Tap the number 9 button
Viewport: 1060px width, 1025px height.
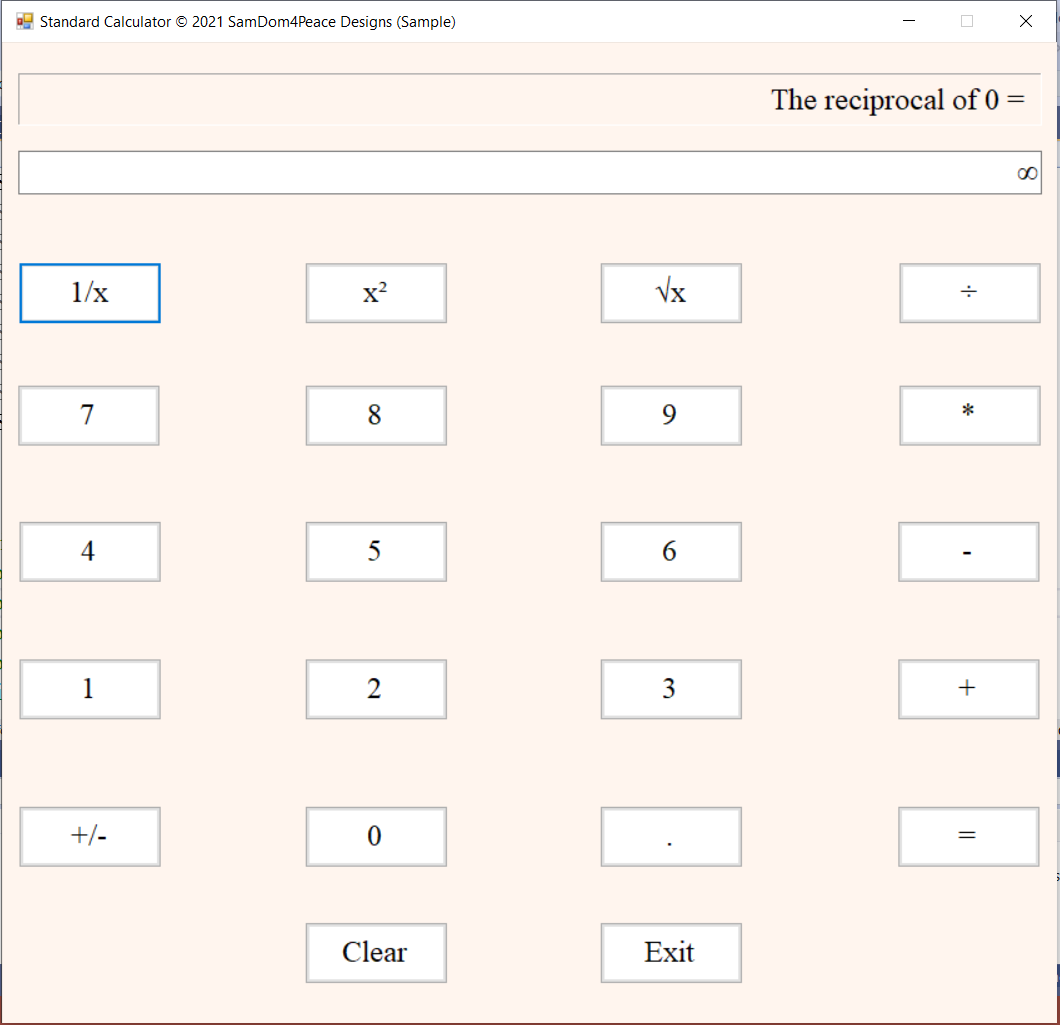coord(670,415)
